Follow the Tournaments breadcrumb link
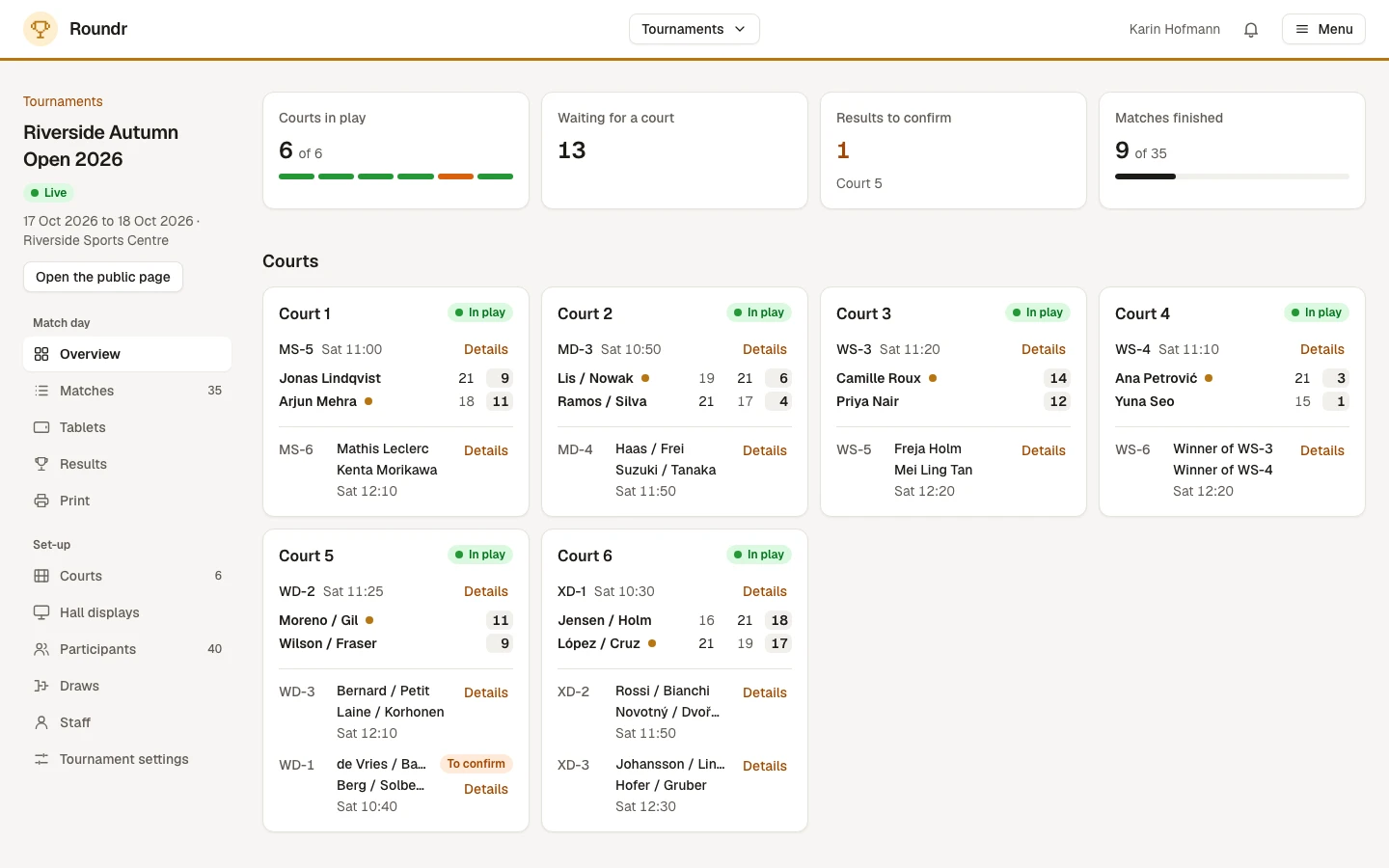This screenshot has width=1389, height=868. [63, 101]
